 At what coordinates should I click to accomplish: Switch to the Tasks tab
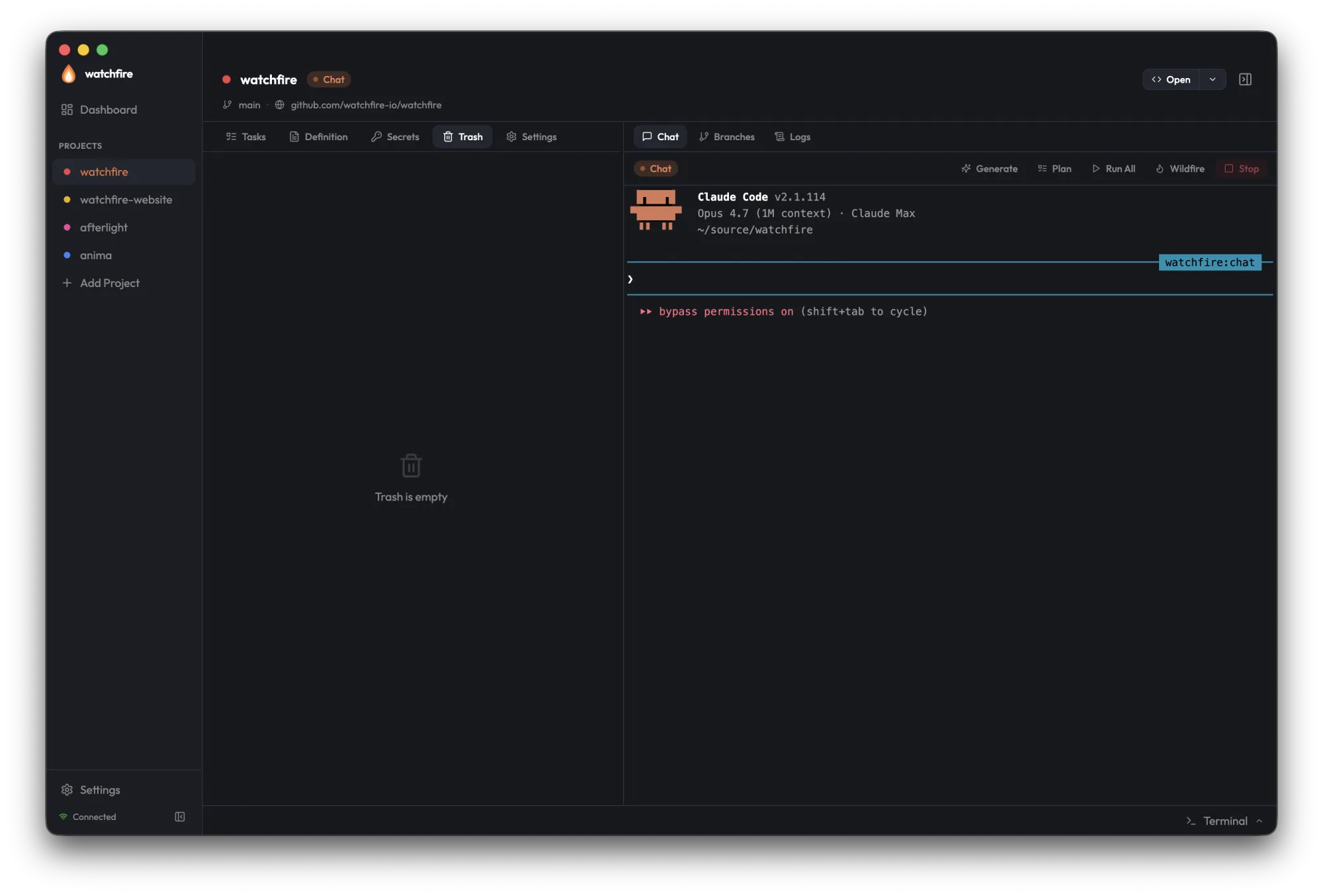coord(246,137)
